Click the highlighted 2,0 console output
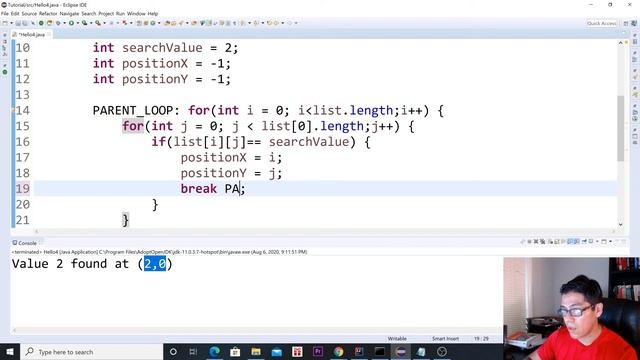 (x=155, y=264)
